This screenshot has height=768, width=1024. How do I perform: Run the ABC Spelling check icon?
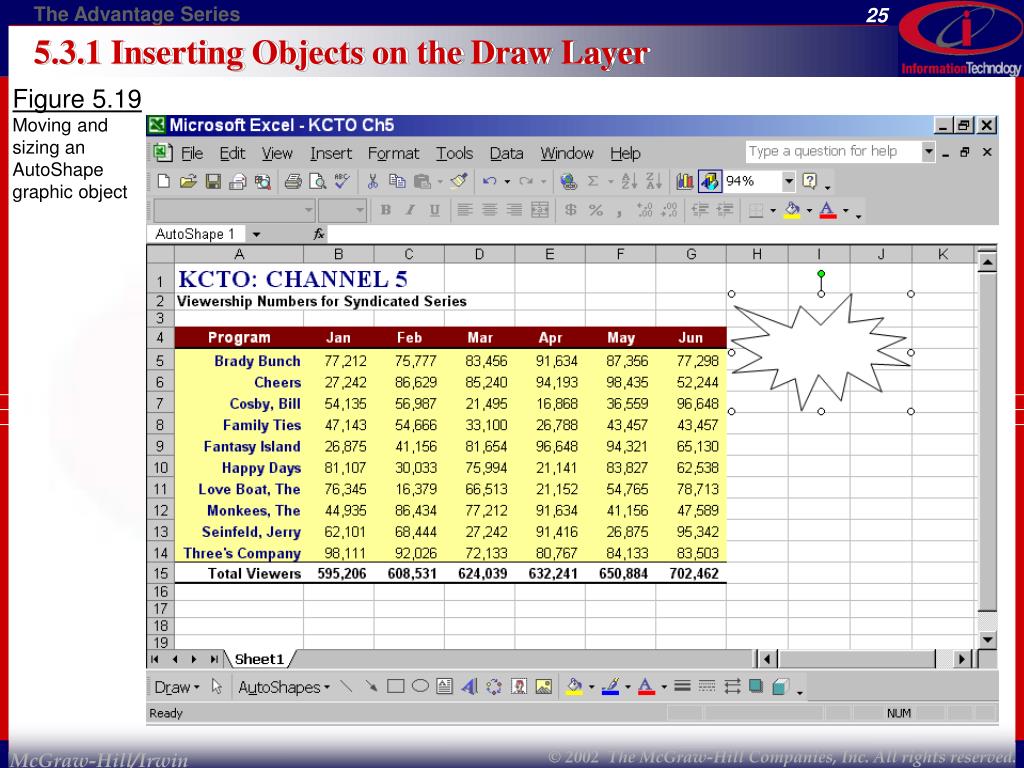coord(342,181)
